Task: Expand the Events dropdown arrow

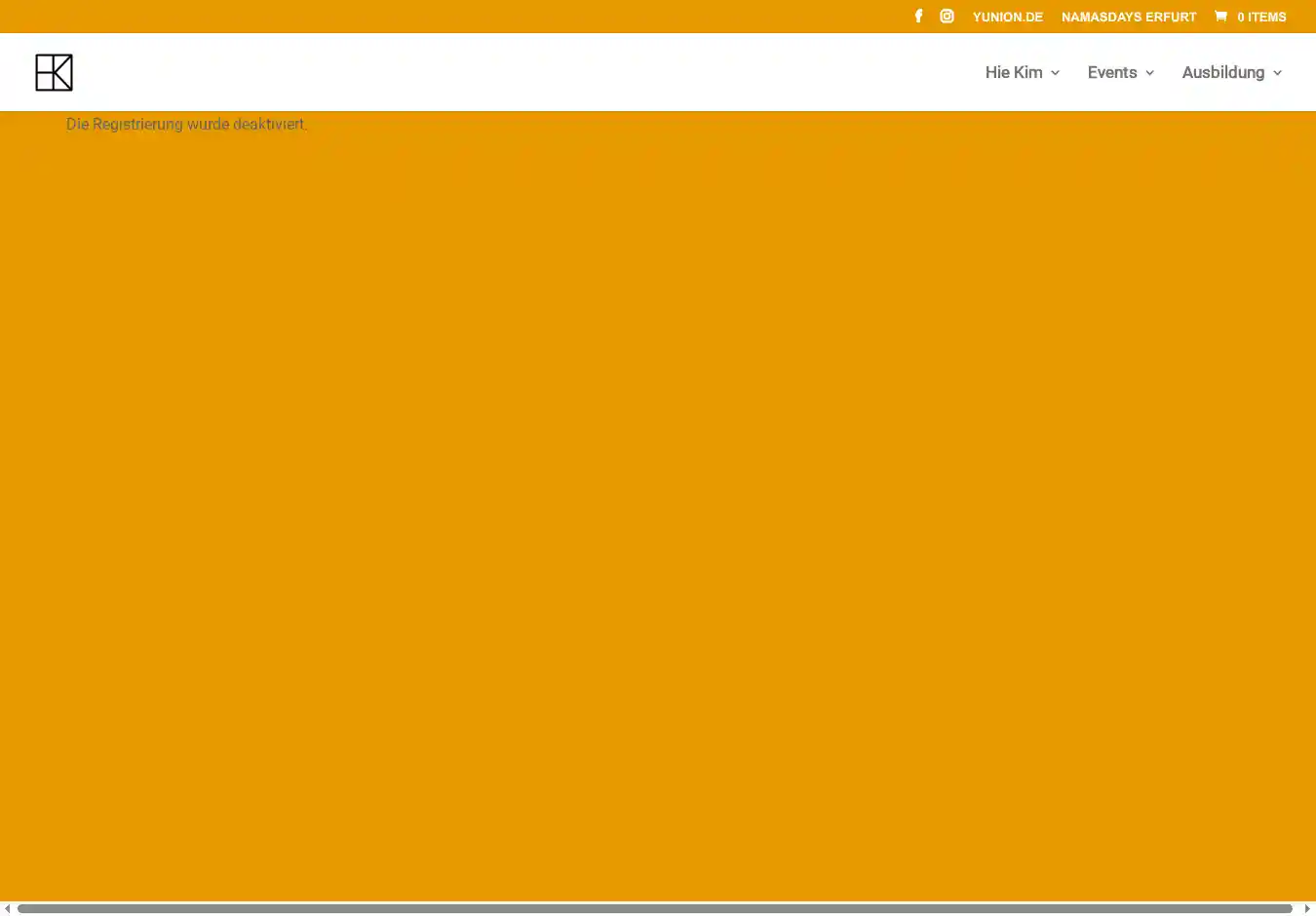Action: pyautogui.click(x=1149, y=73)
